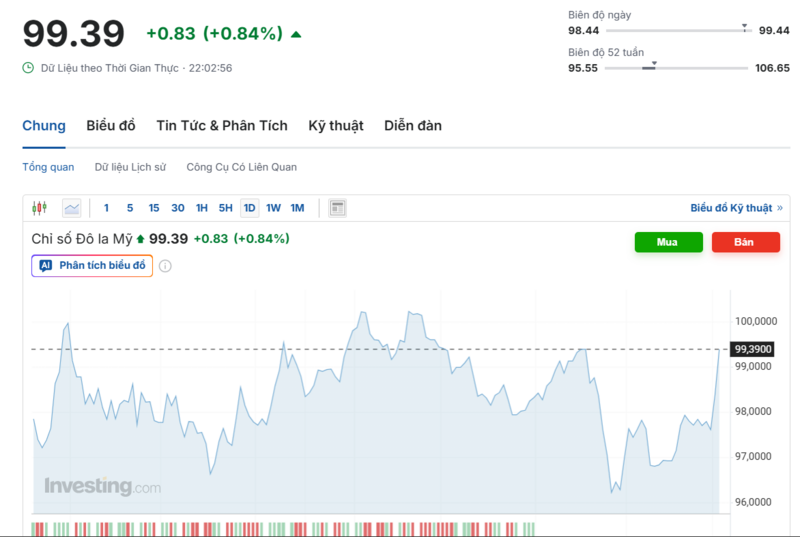The image size is (800, 537).
Task: Click the Investing.com watermark logo
Action: (102, 487)
